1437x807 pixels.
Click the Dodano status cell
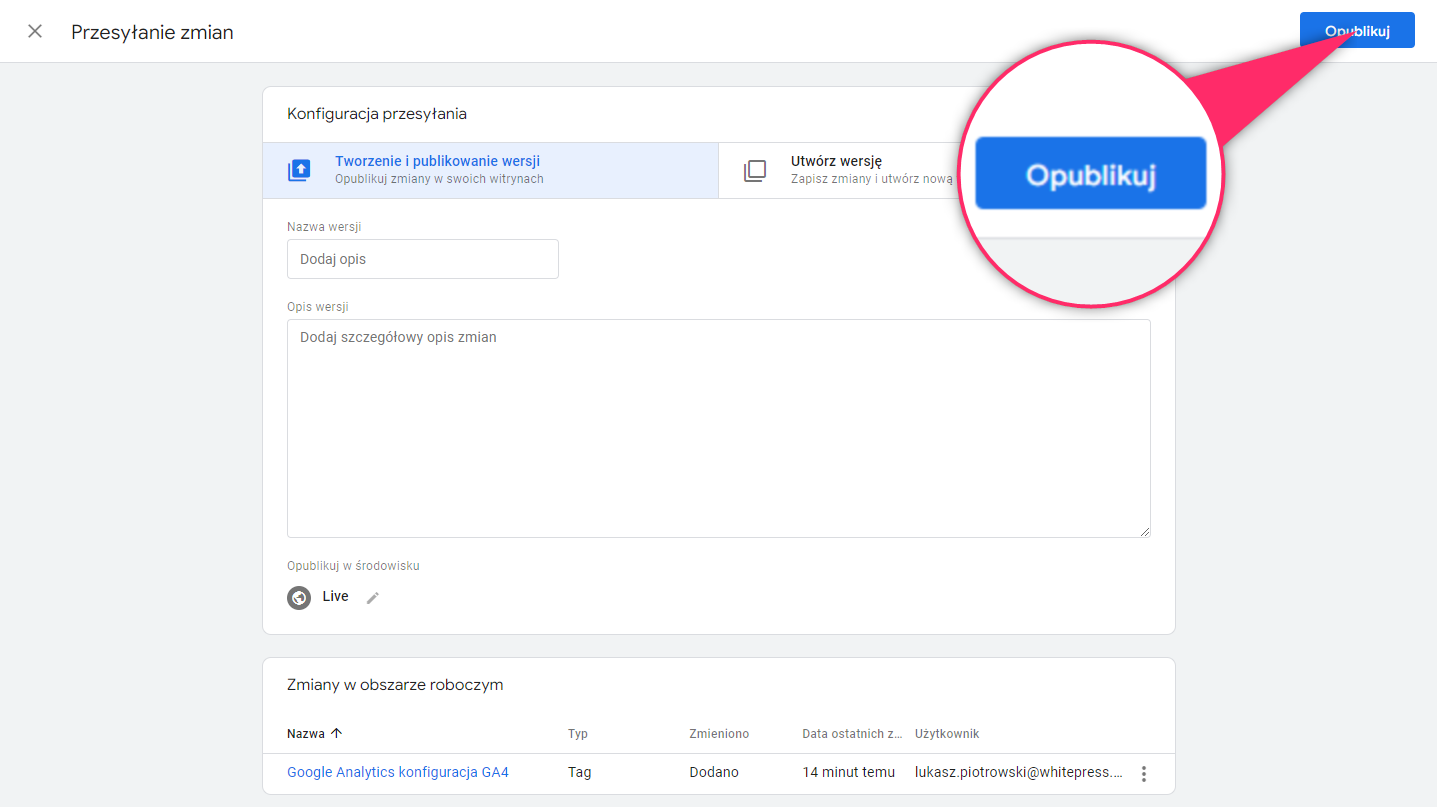click(714, 772)
